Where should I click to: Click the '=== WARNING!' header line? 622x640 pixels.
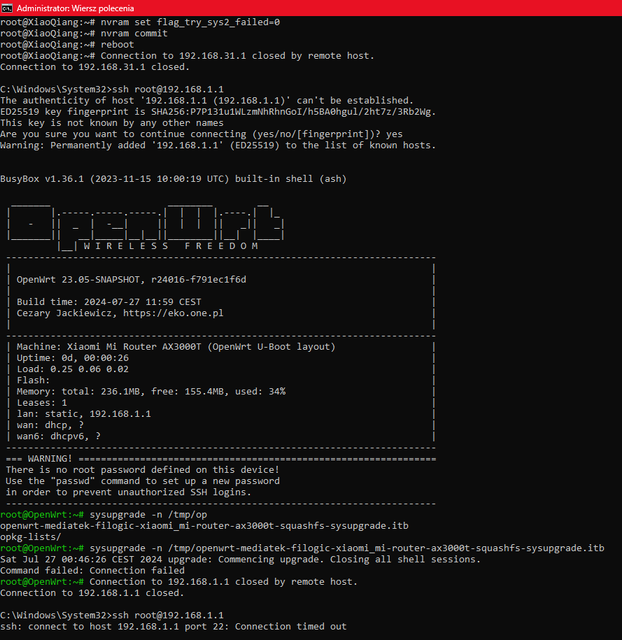click(221, 459)
